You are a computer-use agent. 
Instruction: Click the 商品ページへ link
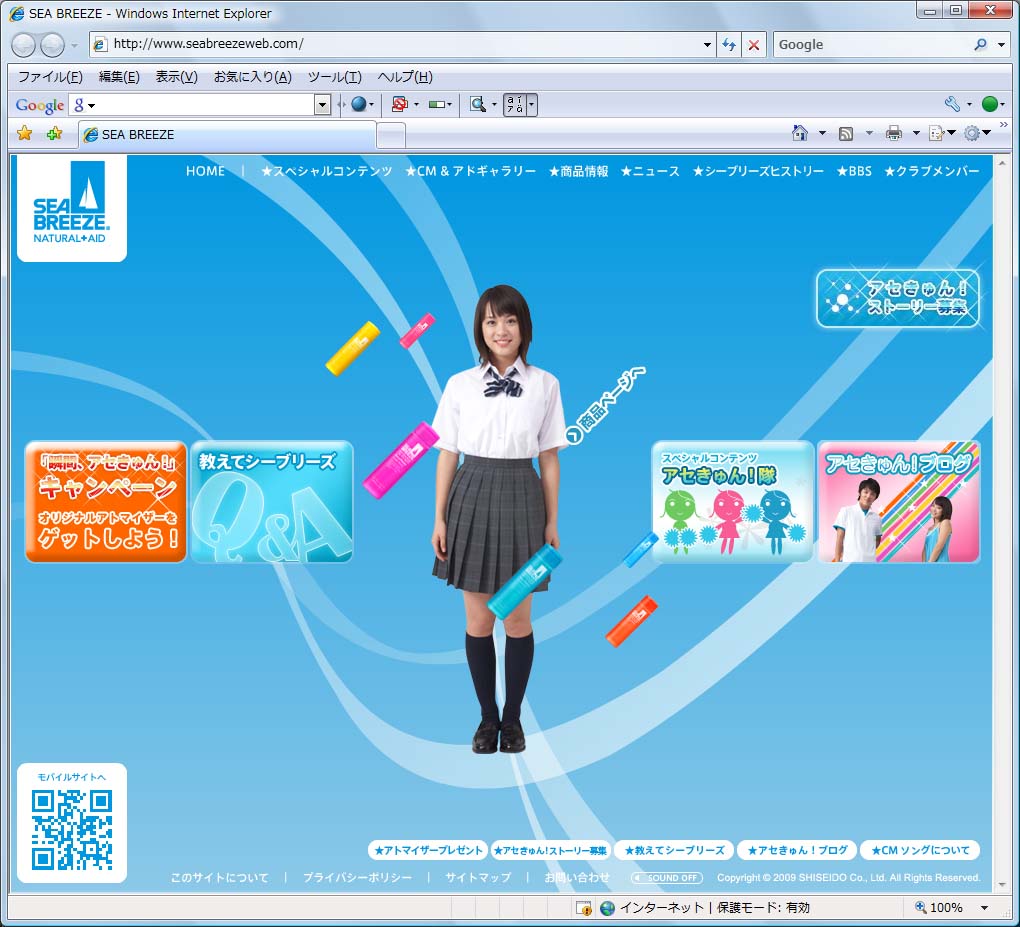[606, 405]
